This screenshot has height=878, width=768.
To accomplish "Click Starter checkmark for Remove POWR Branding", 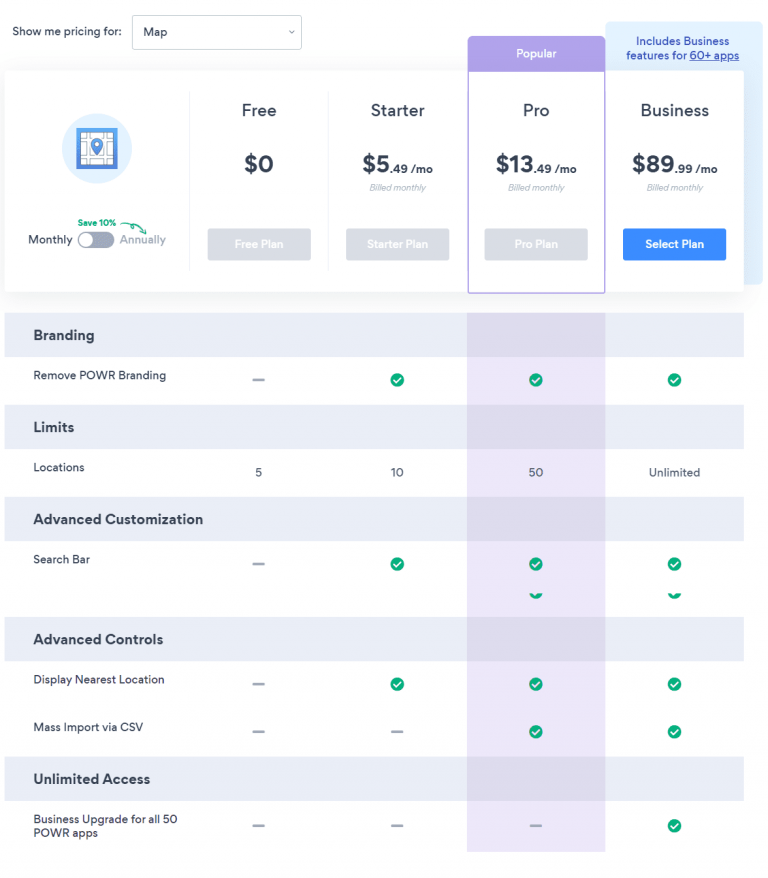I will pyautogui.click(x=397, y=380).
